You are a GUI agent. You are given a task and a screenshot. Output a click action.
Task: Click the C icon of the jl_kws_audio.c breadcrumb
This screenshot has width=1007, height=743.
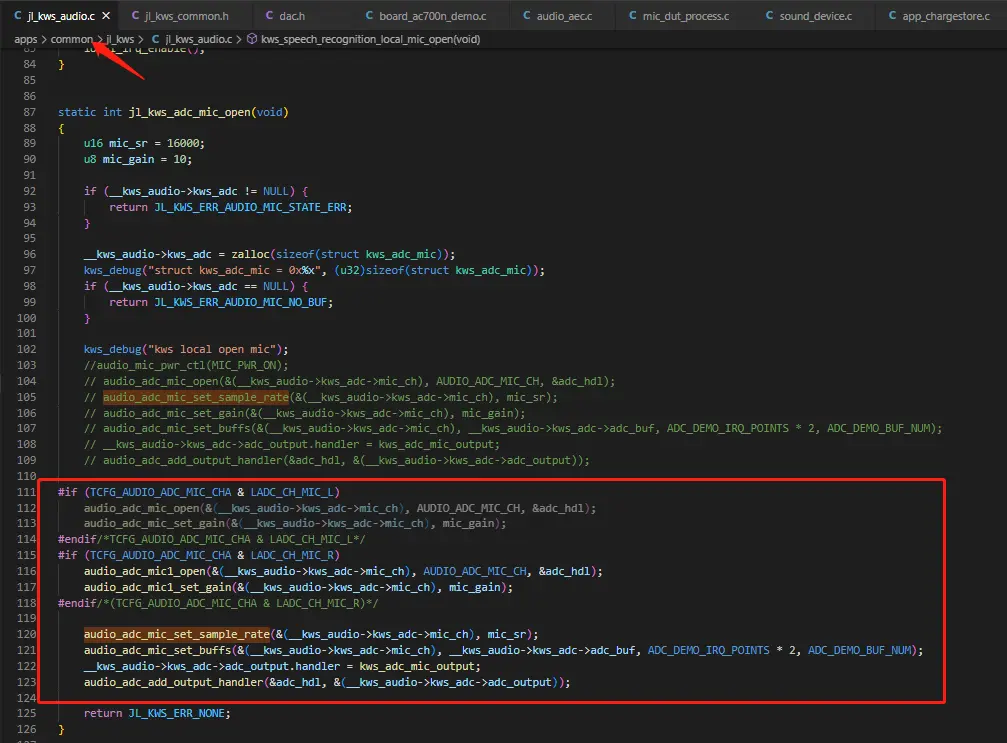[155, 39]
